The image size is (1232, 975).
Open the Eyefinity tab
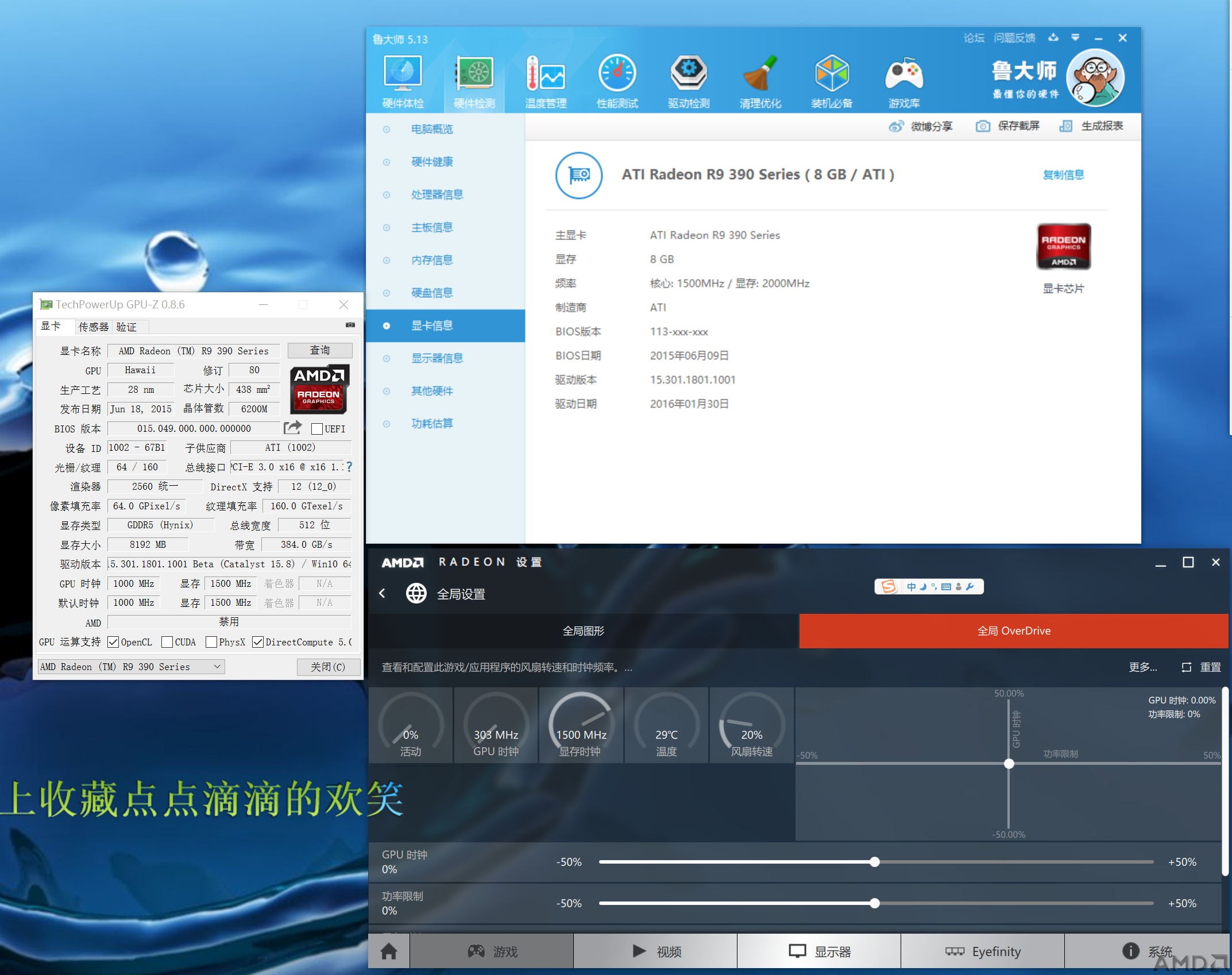983,951
